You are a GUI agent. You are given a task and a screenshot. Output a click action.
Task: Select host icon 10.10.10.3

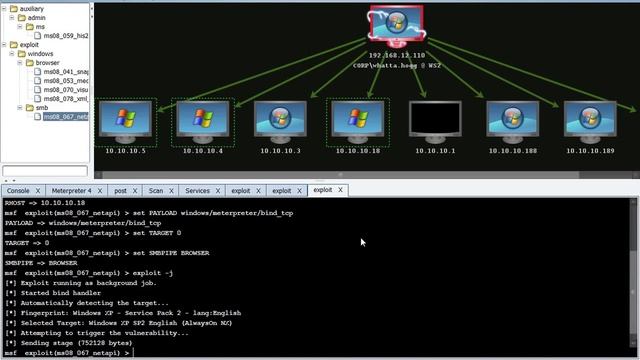point(280,122)
